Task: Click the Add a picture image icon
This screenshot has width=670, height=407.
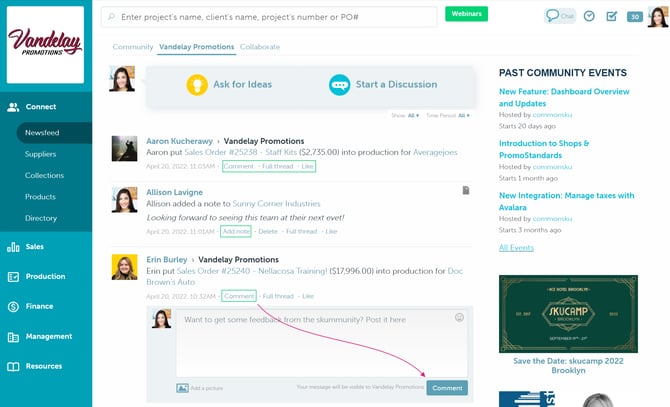Action: tap(182, 388)
